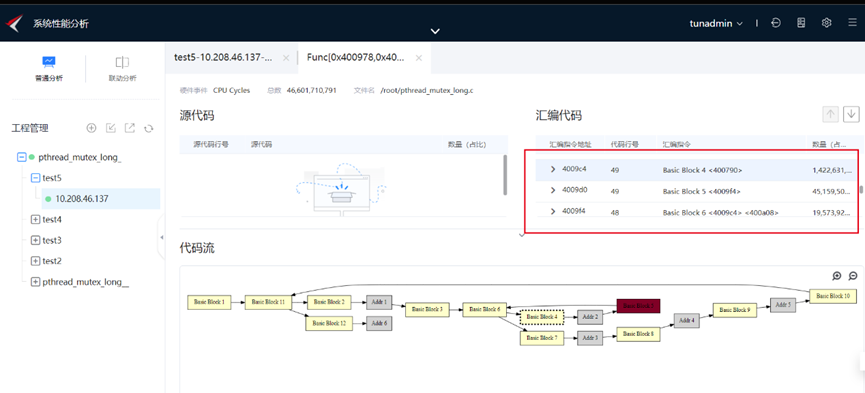The height and width of the screenshot is (393, 865).
Task: Click Basic Block 12 in flow graph
Action: point(329,323)
